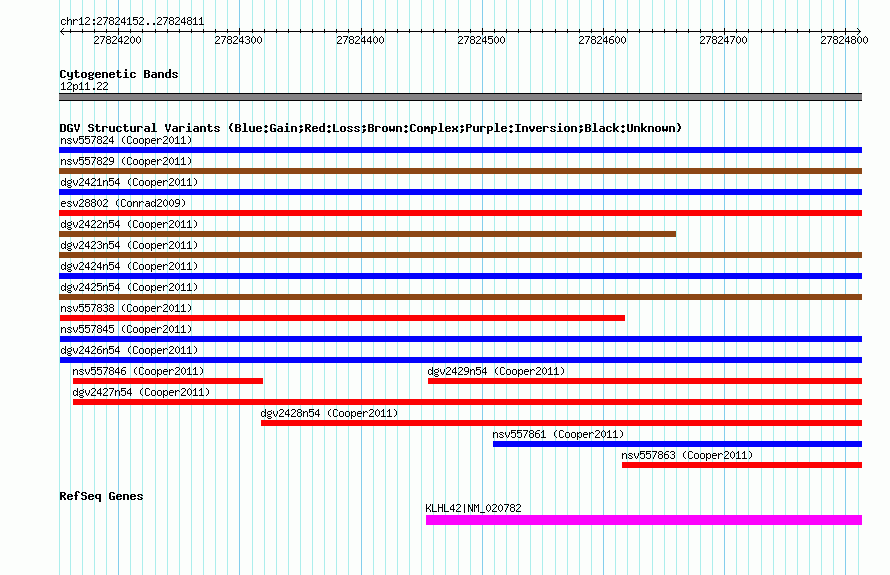Click ruler position 27824500
Screen dimensions: 890x575
point(481,40)
